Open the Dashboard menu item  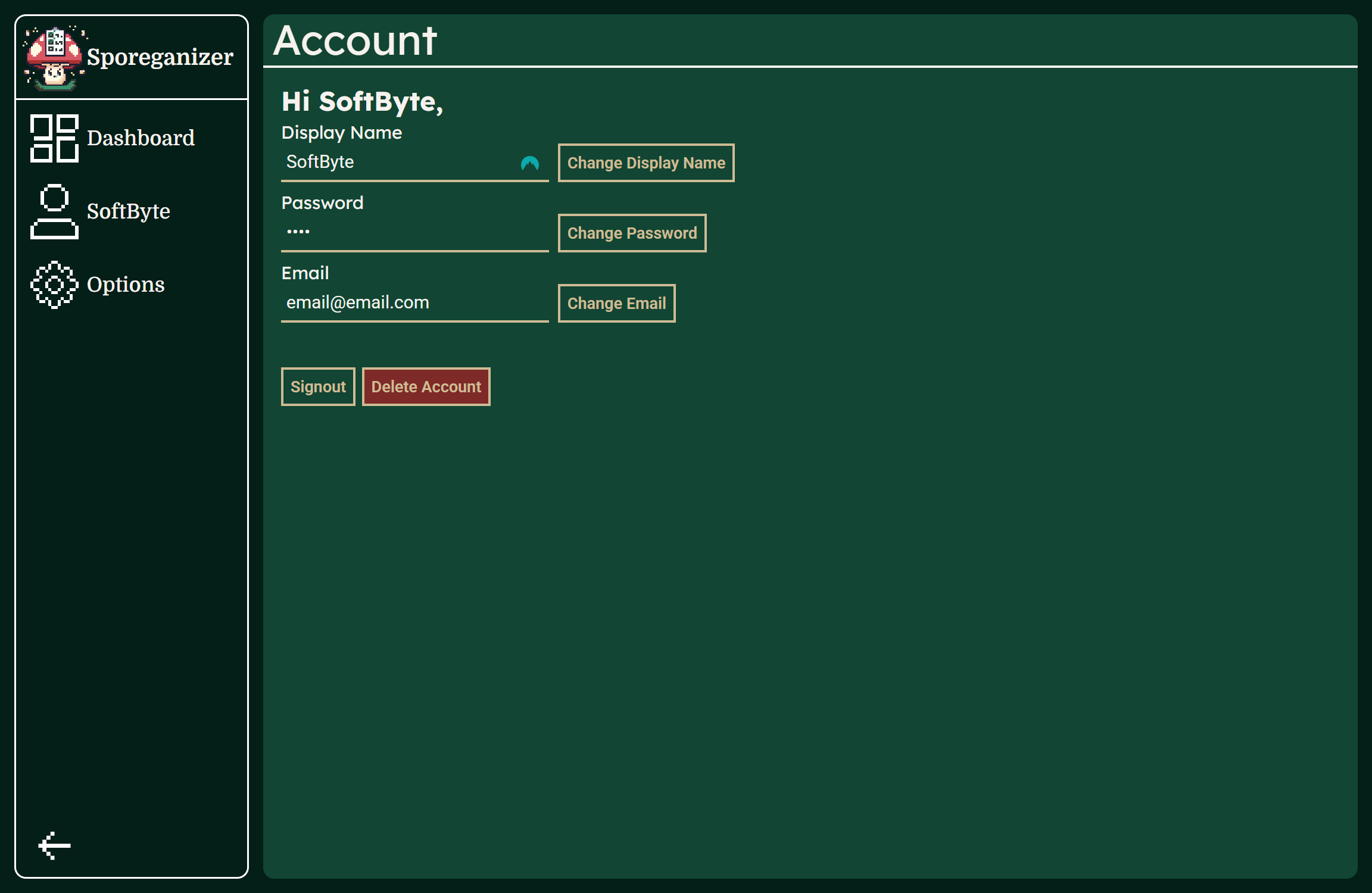click(141, 138)
